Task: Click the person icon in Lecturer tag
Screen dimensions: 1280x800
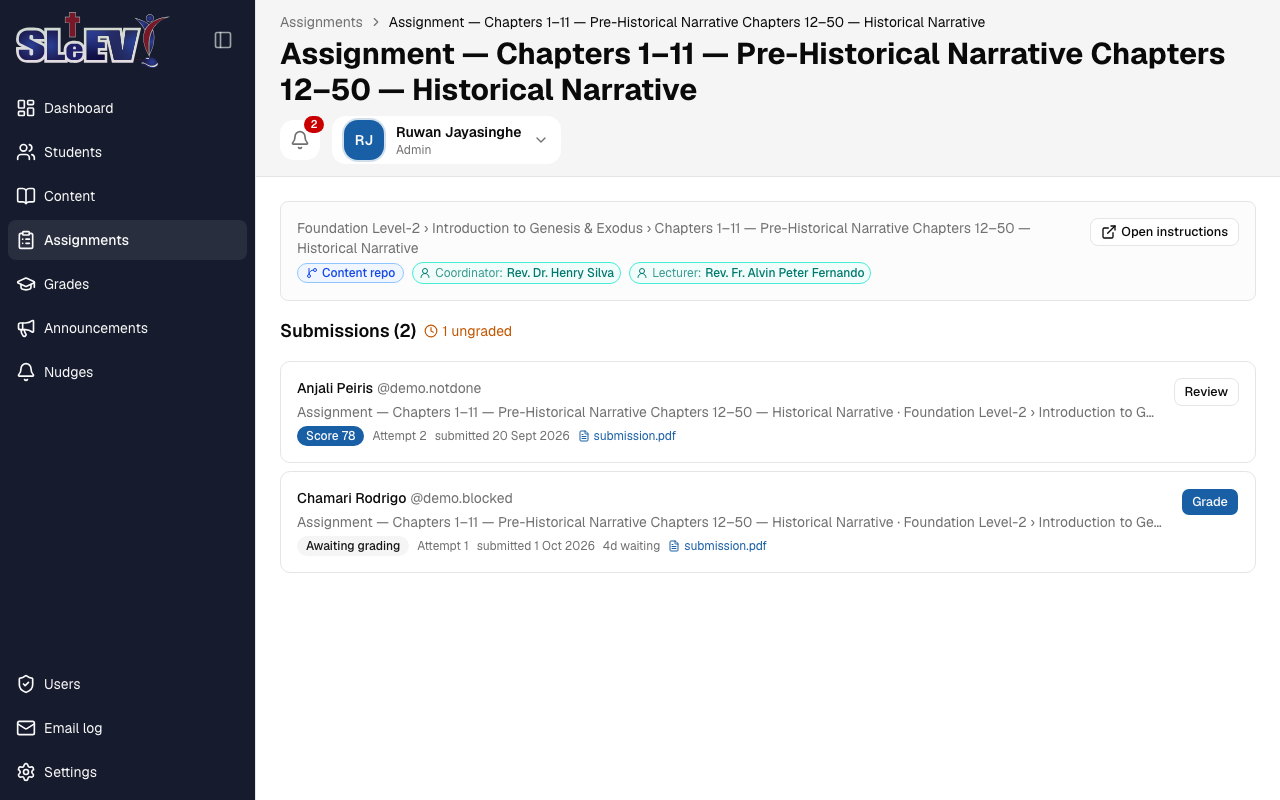Action: (x=642, y=273)
